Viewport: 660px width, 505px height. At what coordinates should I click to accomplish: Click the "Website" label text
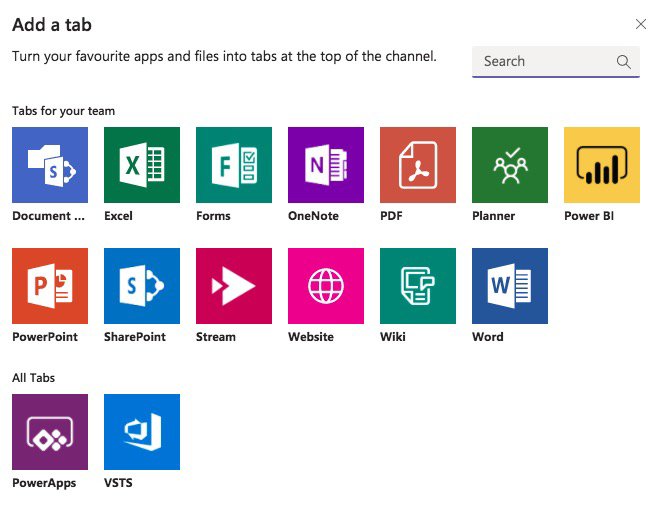pos(311,337)
